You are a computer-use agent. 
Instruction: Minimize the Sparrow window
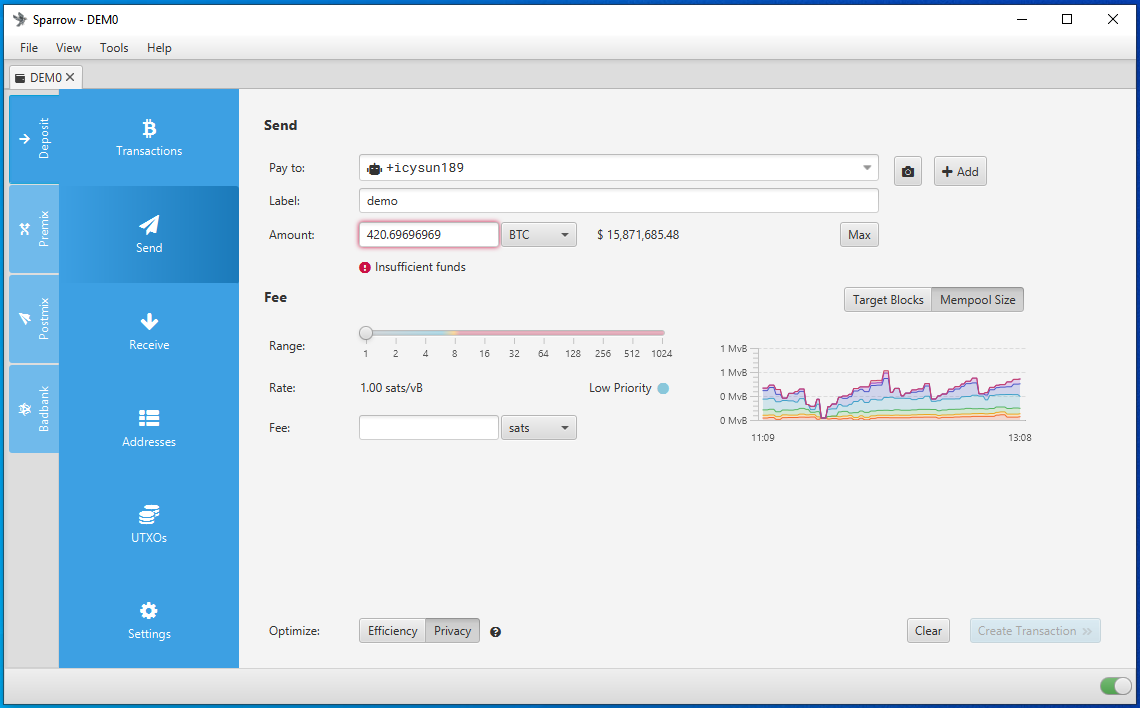click(1022, 20)
